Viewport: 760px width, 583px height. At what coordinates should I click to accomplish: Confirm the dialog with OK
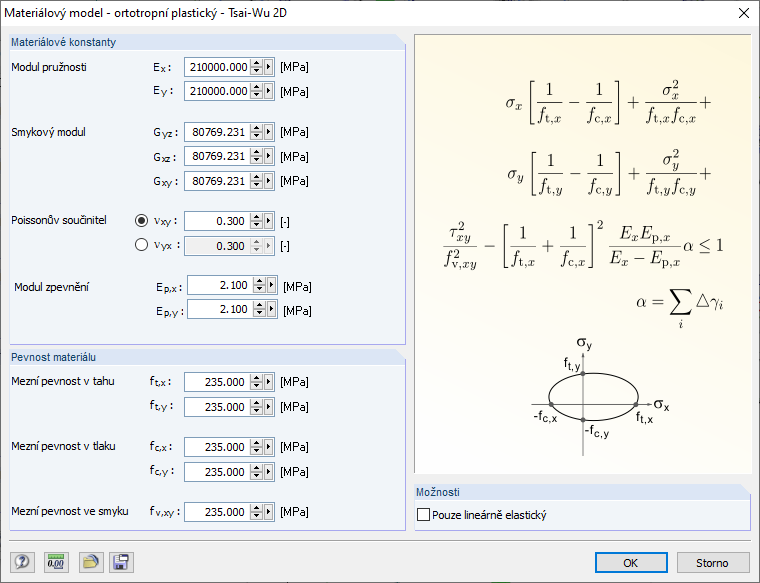tap(631, 563)
